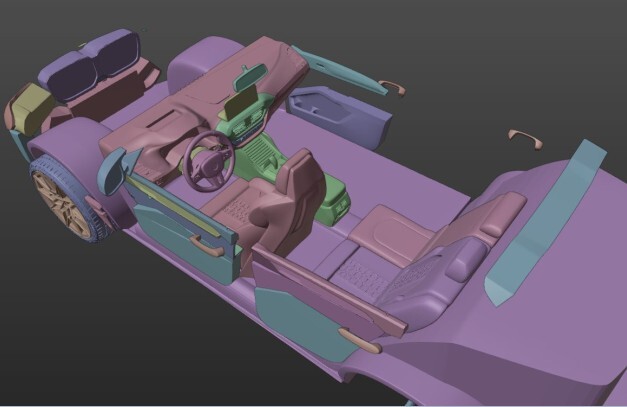Select the rear door tan handle

pos(361,340)
